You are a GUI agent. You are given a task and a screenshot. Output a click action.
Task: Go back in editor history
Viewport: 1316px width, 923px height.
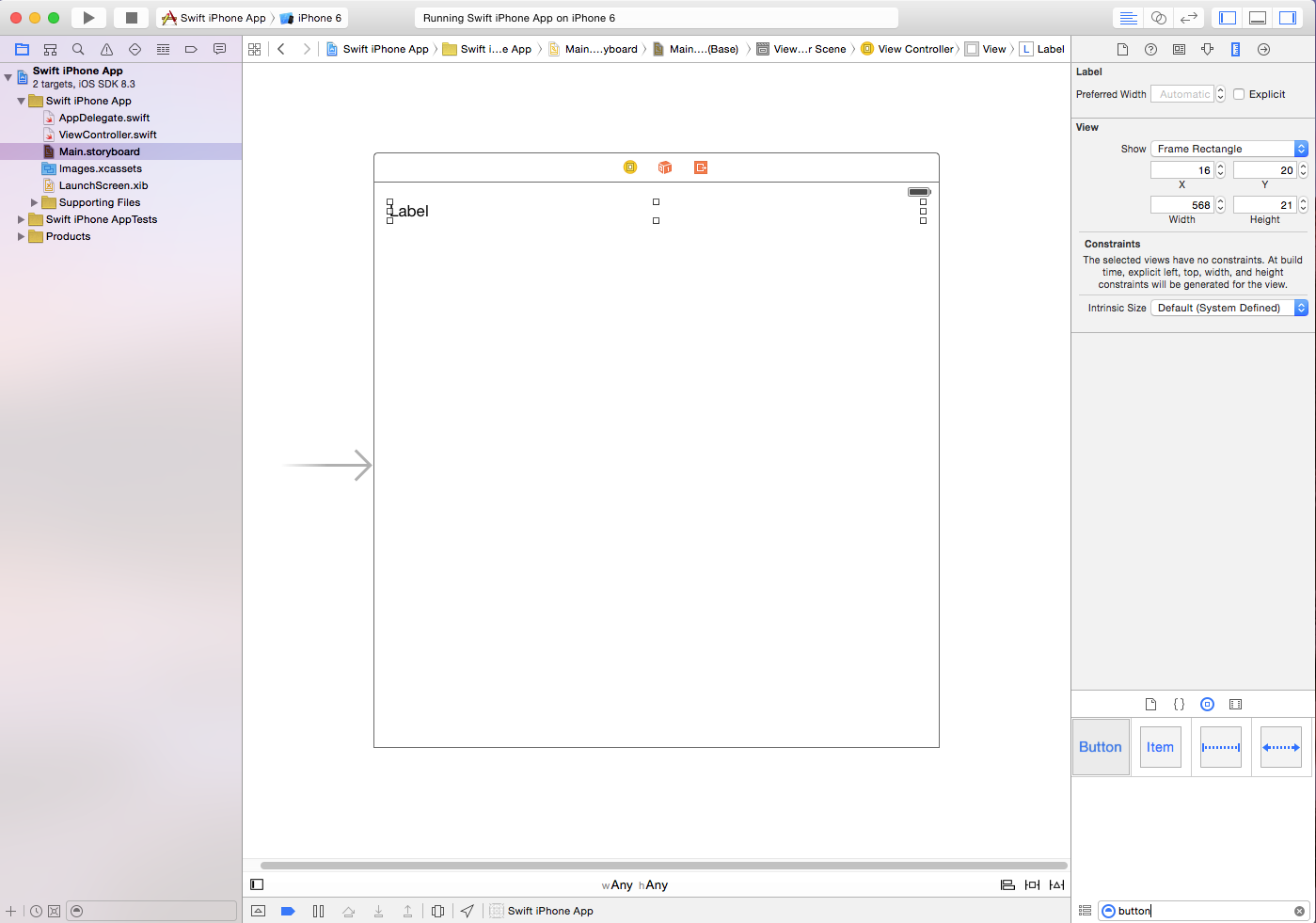(281, 49)
